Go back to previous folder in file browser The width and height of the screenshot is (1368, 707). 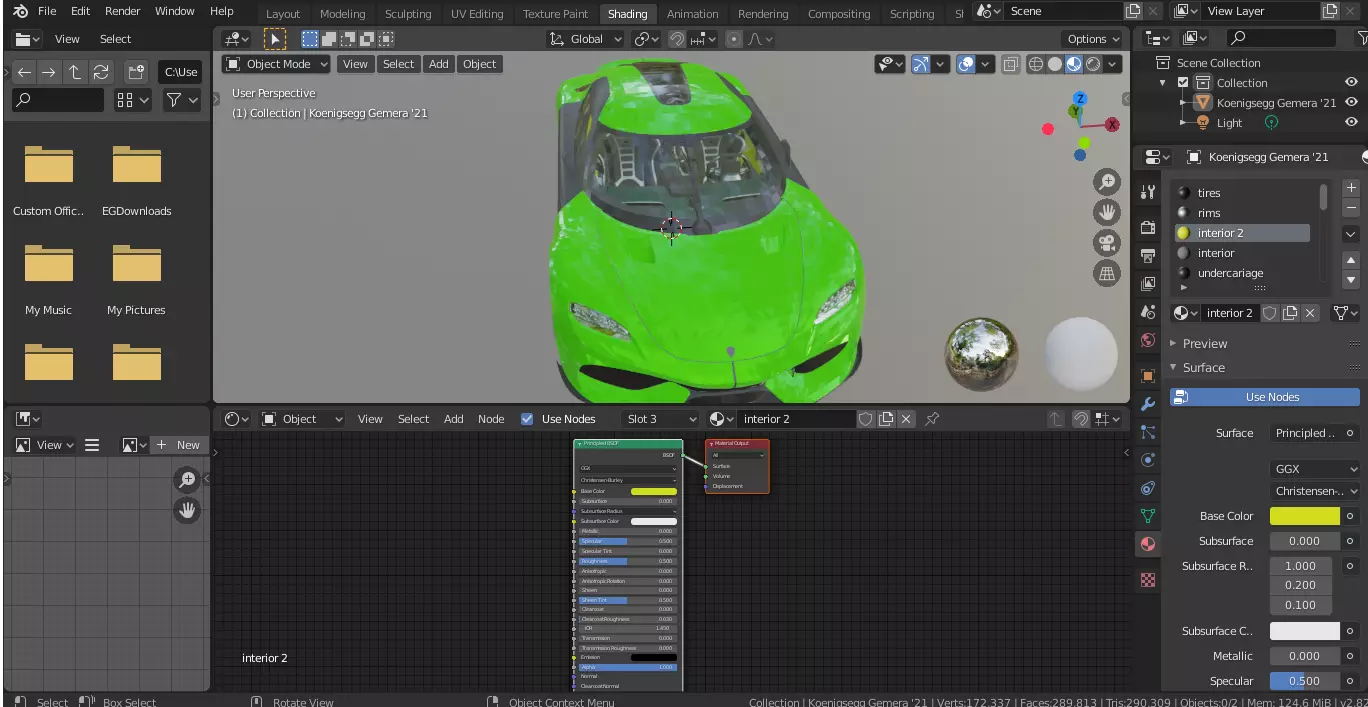coord(24,72)
